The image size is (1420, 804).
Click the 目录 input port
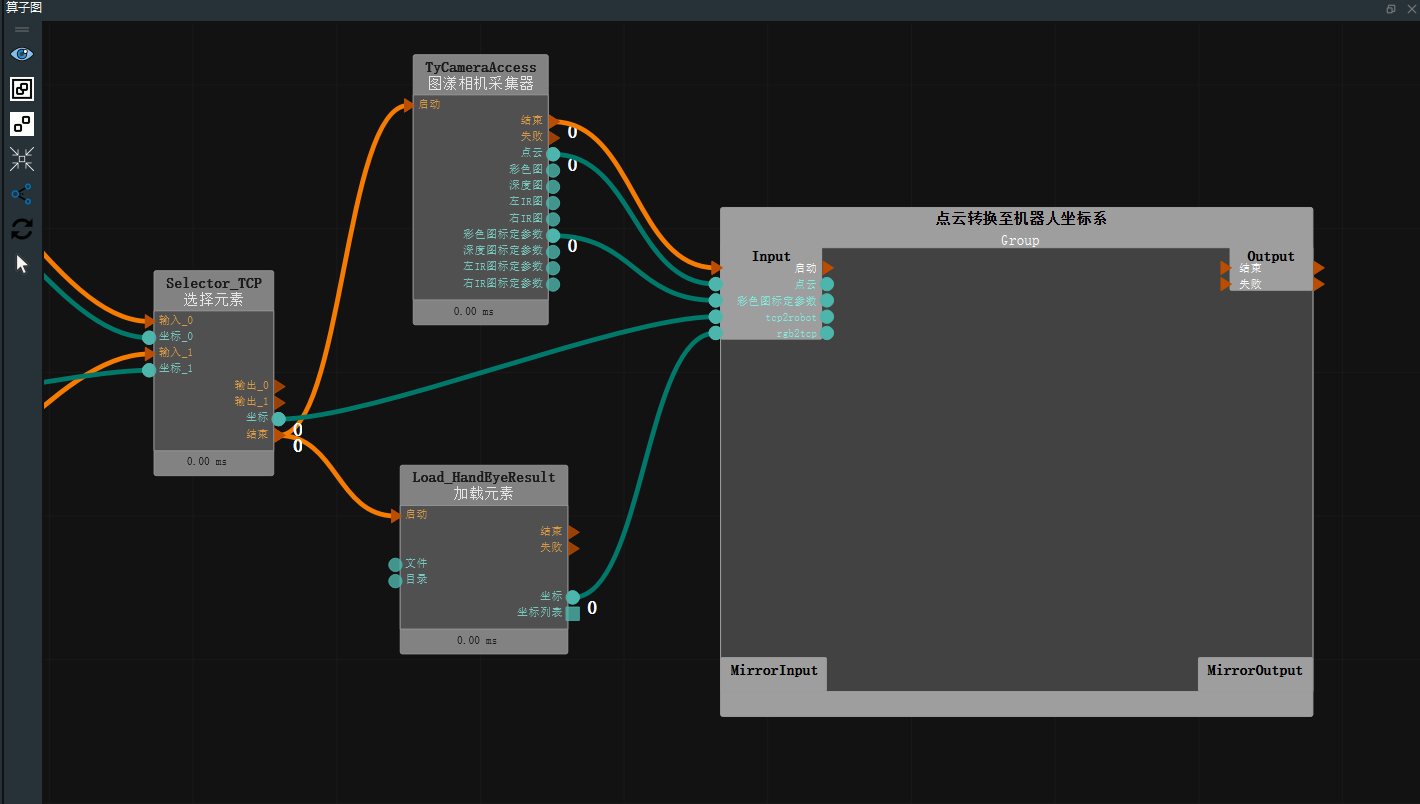pos(395,581)
